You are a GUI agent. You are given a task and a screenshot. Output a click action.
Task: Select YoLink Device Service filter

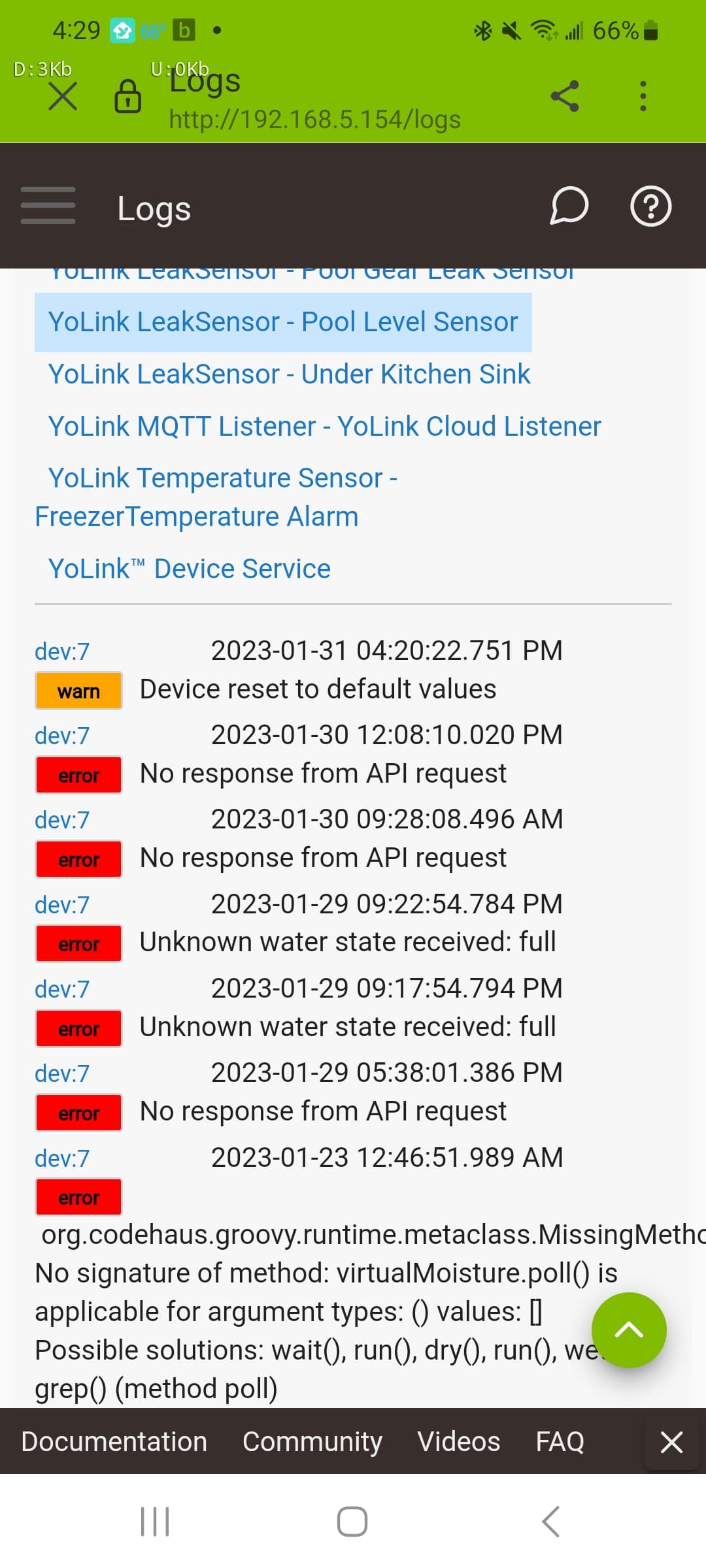[x=190, y=569]
